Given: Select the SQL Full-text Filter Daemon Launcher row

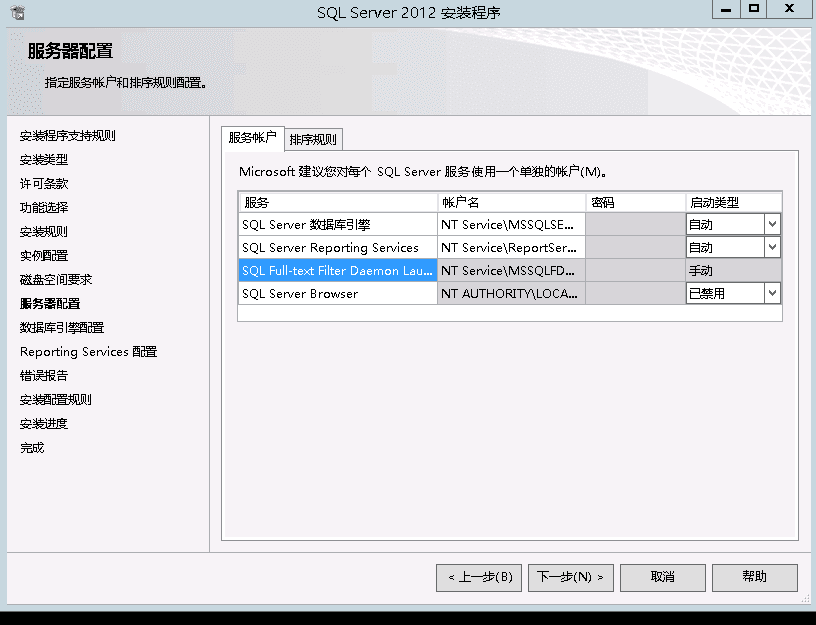Looking at the screenshot, I should [x=338, y=270].
